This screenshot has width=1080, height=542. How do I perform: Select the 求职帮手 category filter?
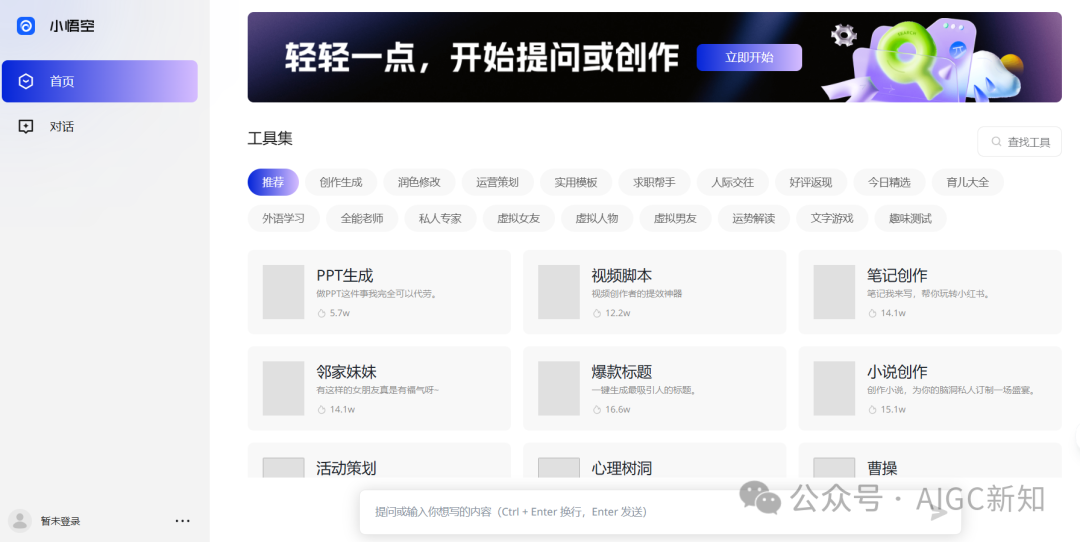(x=654, y=182)
